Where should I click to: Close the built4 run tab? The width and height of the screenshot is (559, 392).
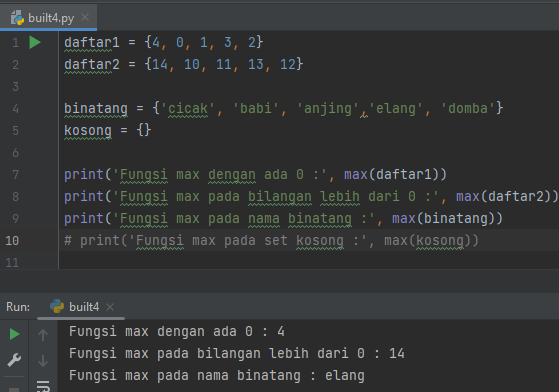click(x=110, y=307)
